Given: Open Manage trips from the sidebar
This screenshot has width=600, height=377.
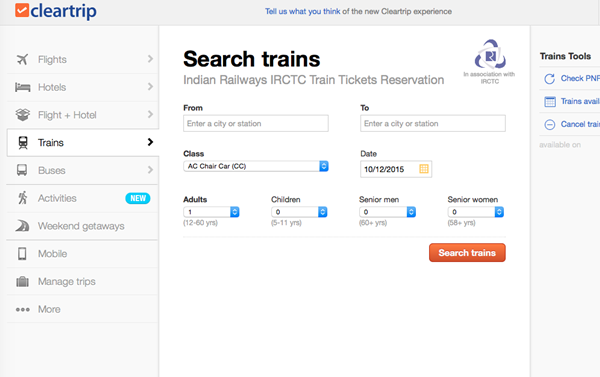Looking at the screenshot, I should [83, 281].
